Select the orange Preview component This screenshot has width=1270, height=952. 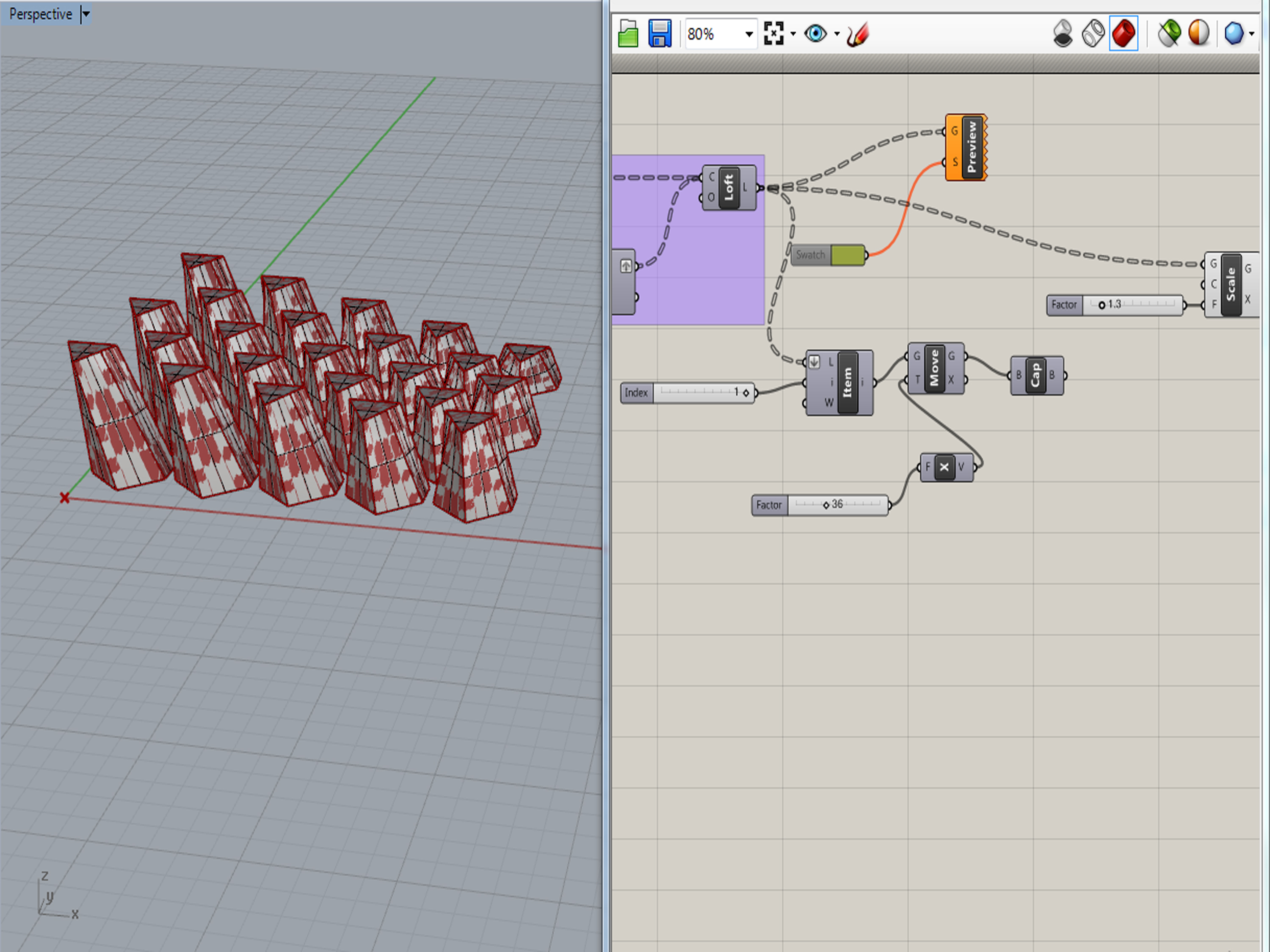coord(972,148)
